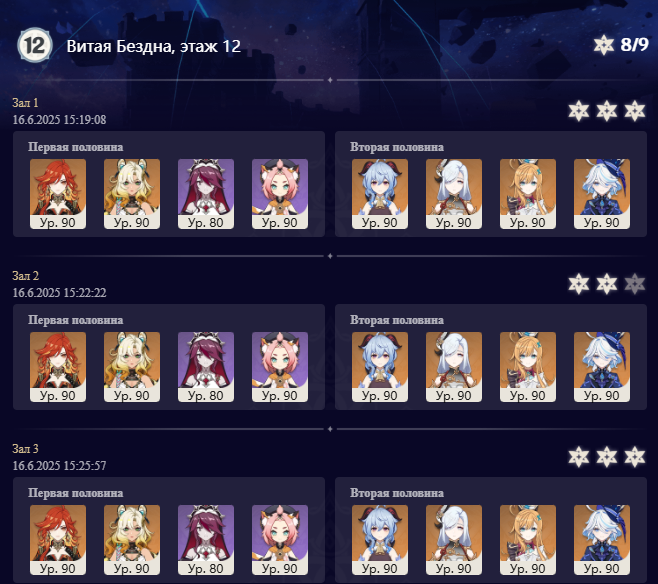
Task: Click the last star of Зал 3 rating
Action: click(634, 457)
